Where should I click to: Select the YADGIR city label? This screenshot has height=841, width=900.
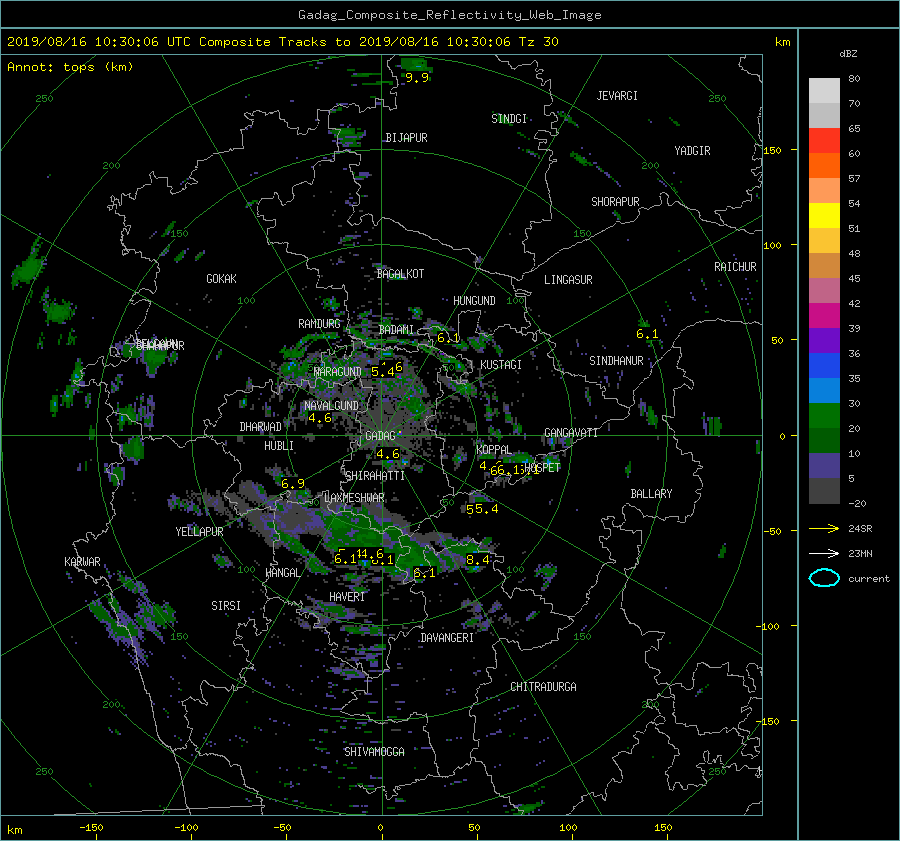coord(692,151)
